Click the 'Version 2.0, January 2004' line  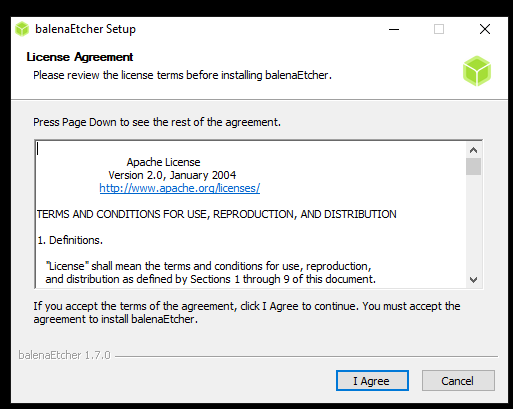(x=172, y=175)
